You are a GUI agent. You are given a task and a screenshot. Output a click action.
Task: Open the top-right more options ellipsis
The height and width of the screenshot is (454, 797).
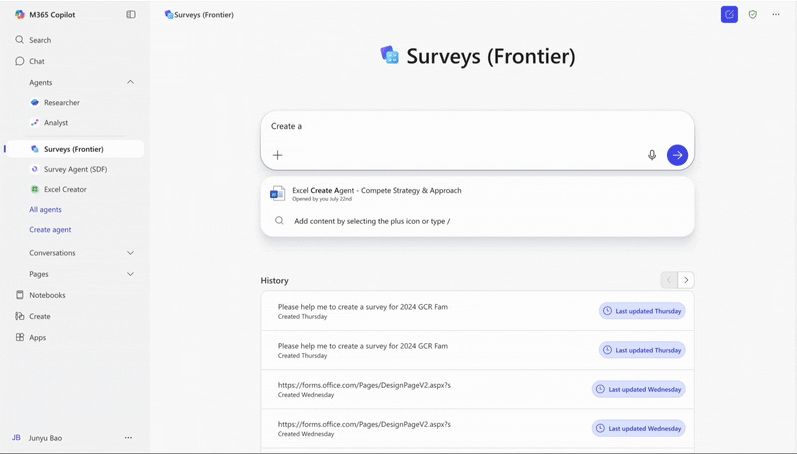pos(776,14)
